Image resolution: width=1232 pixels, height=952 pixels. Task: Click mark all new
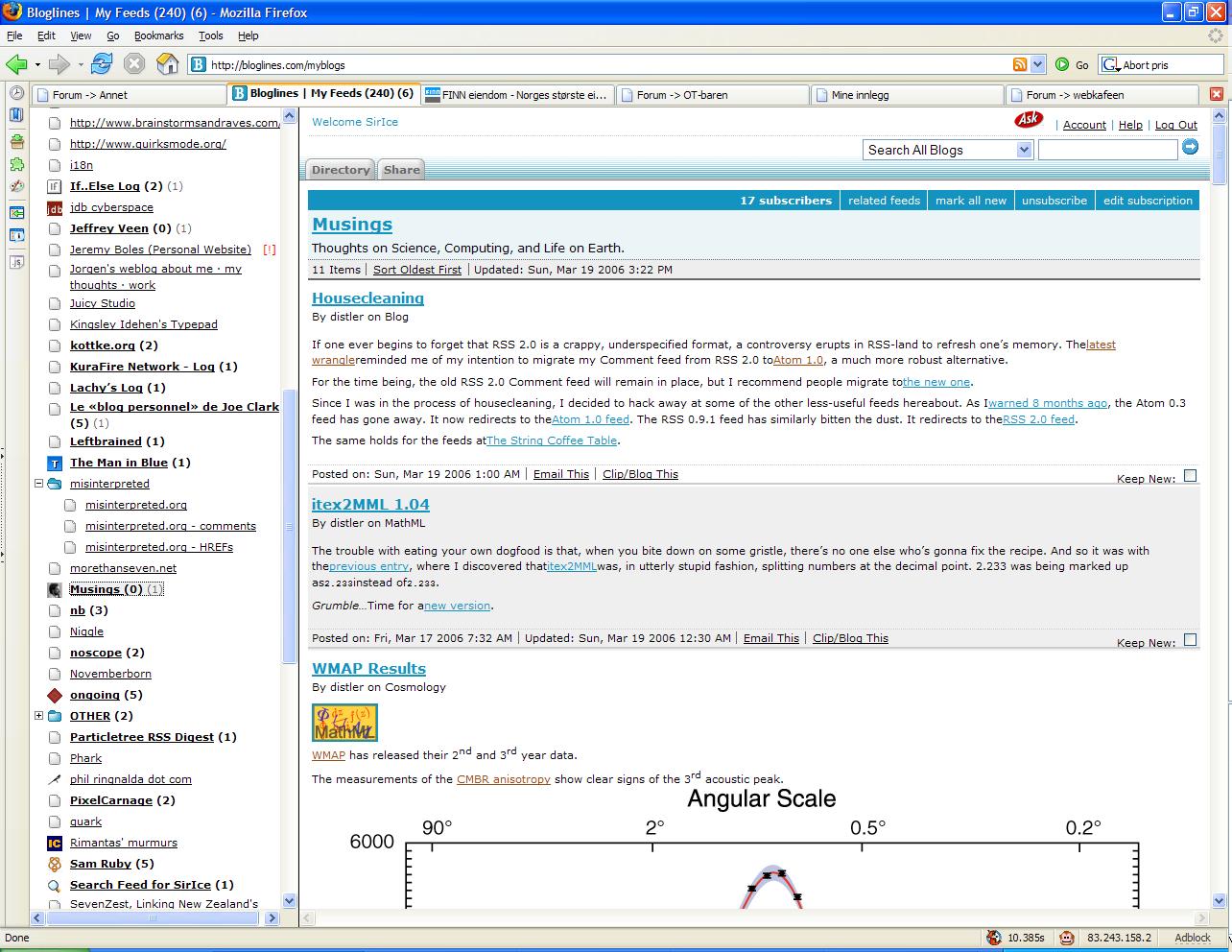tap(971, 201)
